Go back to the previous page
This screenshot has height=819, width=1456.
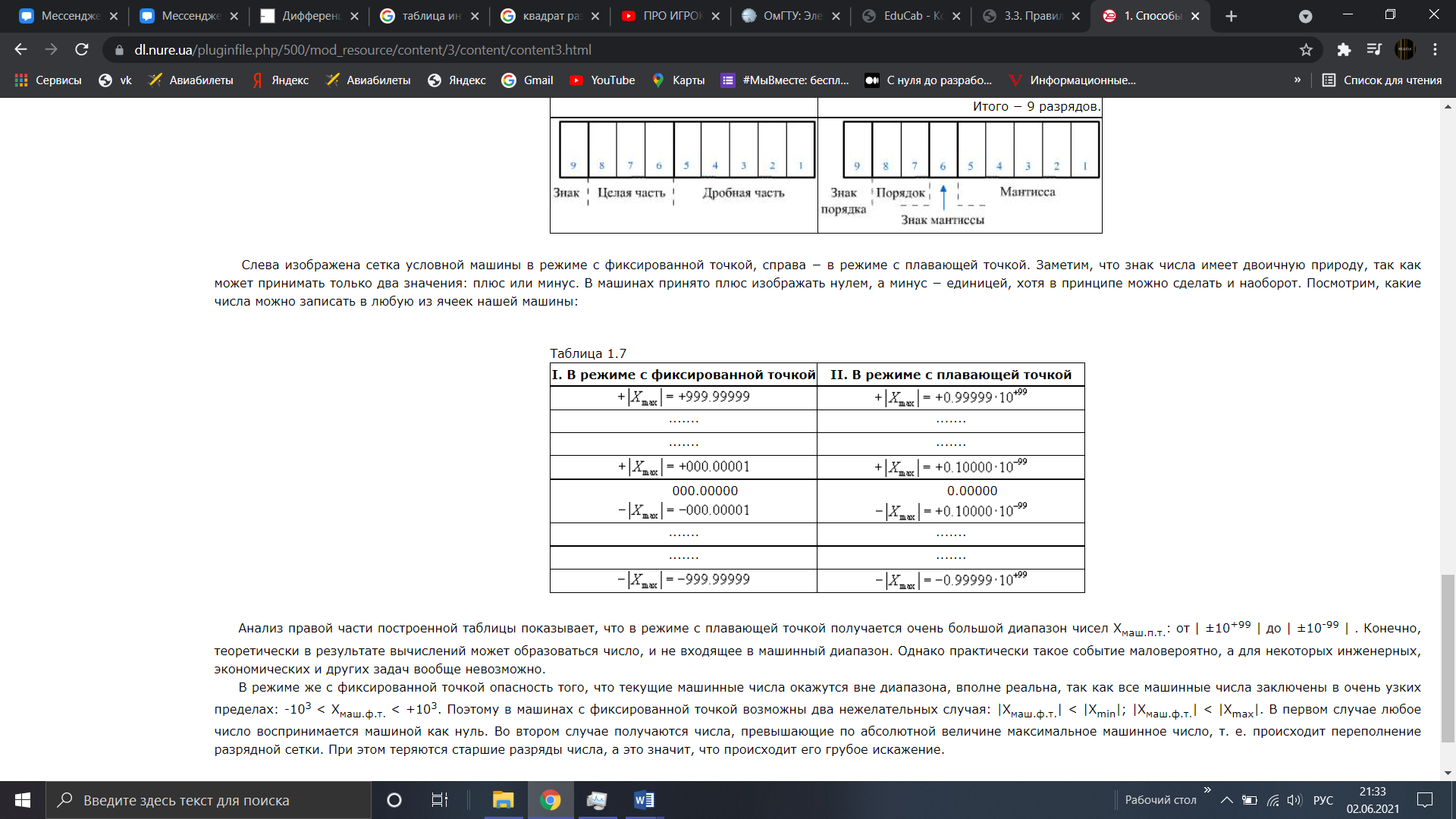click(x=20, y=49)
